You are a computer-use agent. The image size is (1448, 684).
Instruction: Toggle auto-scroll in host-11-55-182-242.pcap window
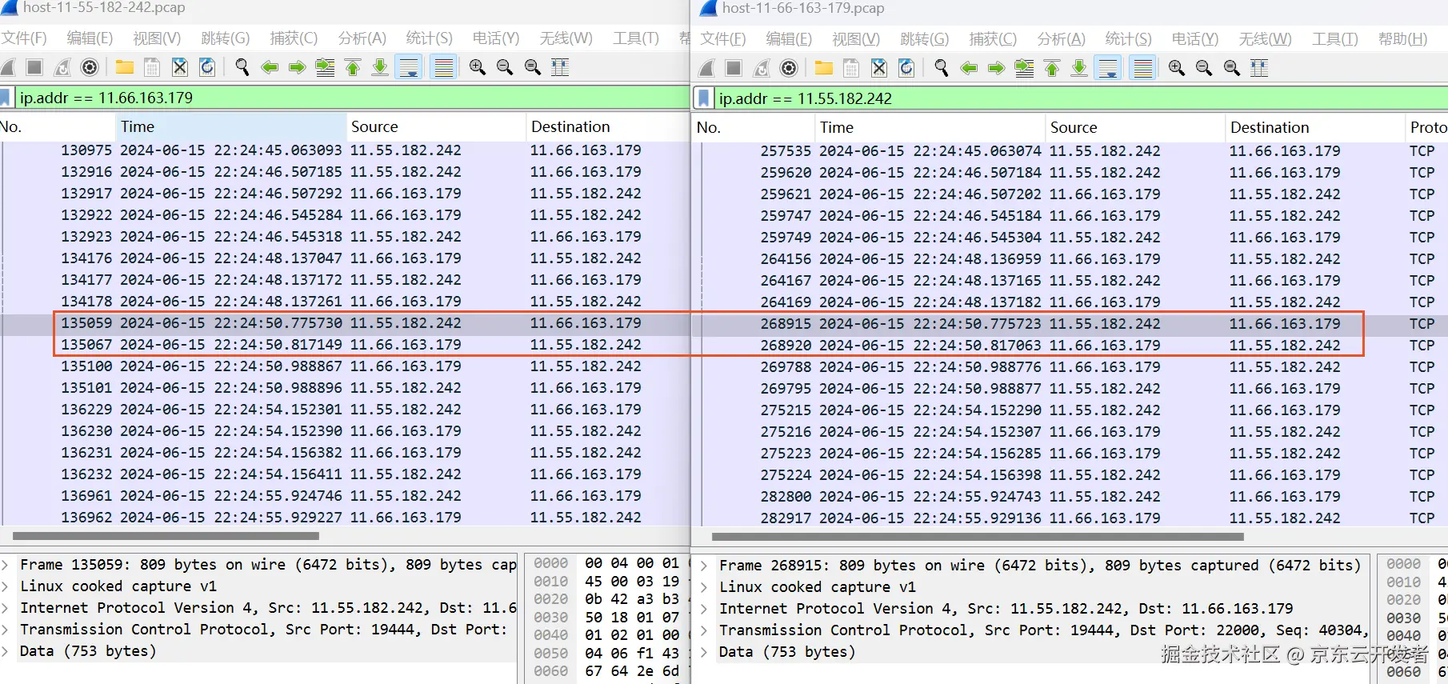coord(408,67)
